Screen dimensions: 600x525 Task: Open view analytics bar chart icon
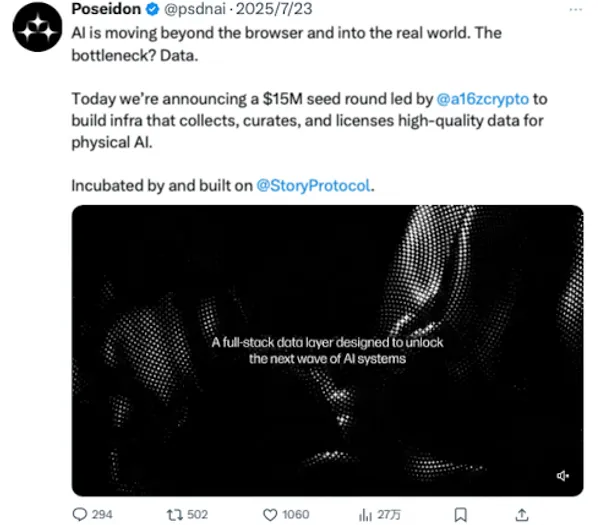365,514
